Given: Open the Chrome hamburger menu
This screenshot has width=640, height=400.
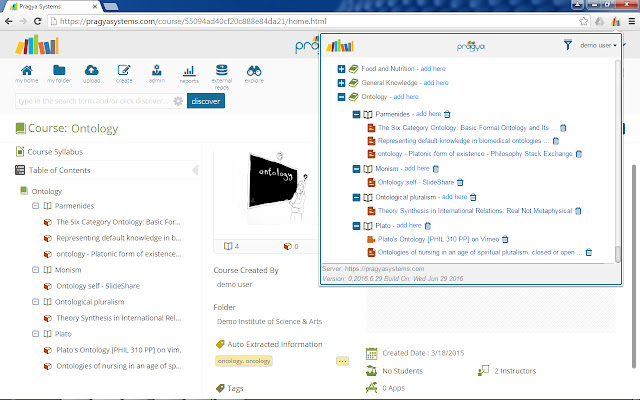Looking at the screenshot, I should [631, 21].
